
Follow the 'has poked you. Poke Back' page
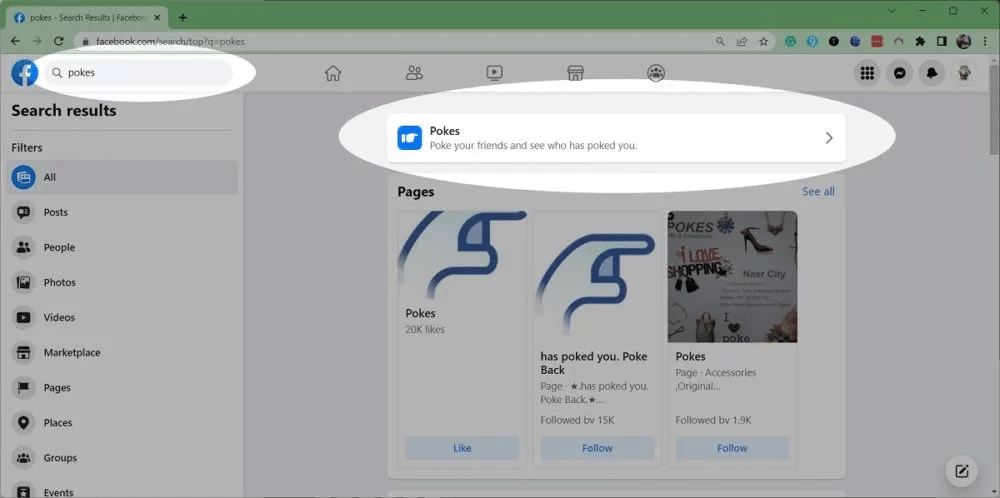click(x=597, y=448)
